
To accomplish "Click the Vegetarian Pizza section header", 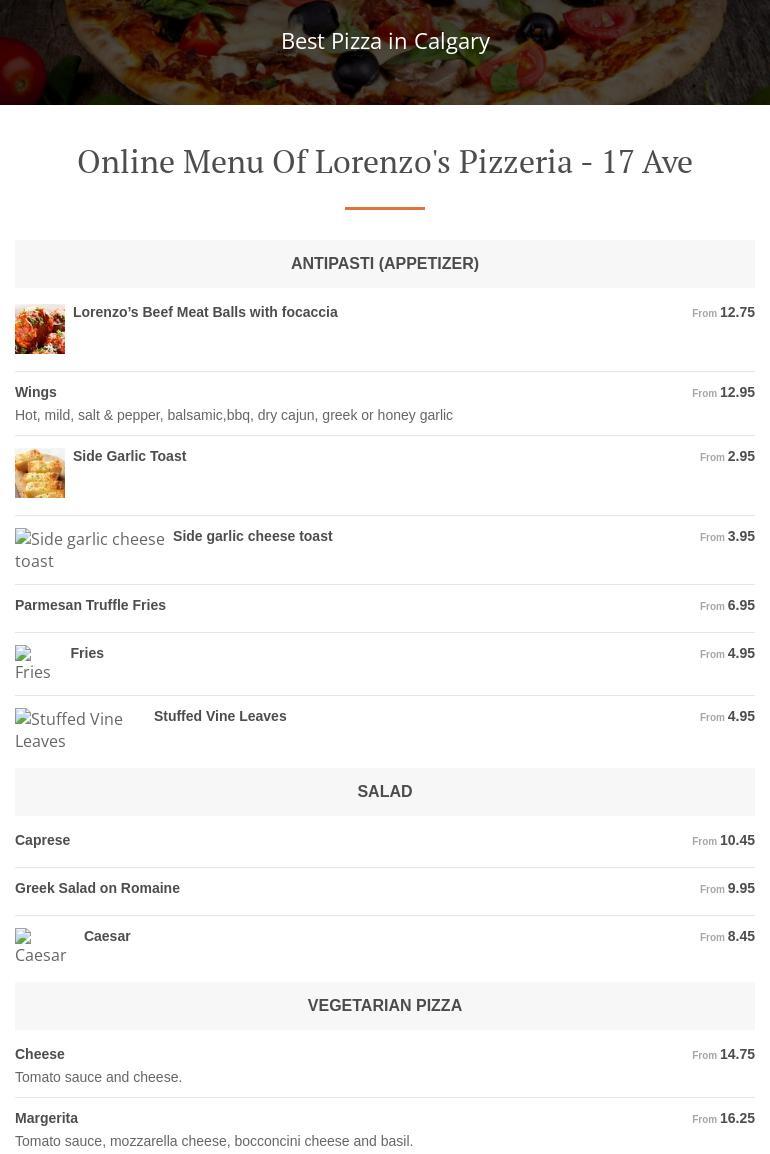I will (x=385, y=1006).
